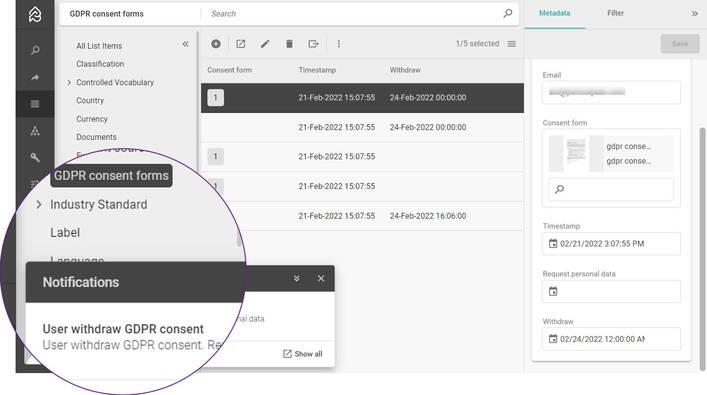Open the search icon in left sidebar
This screenshot has height=395, width=707.
[35, 50]
